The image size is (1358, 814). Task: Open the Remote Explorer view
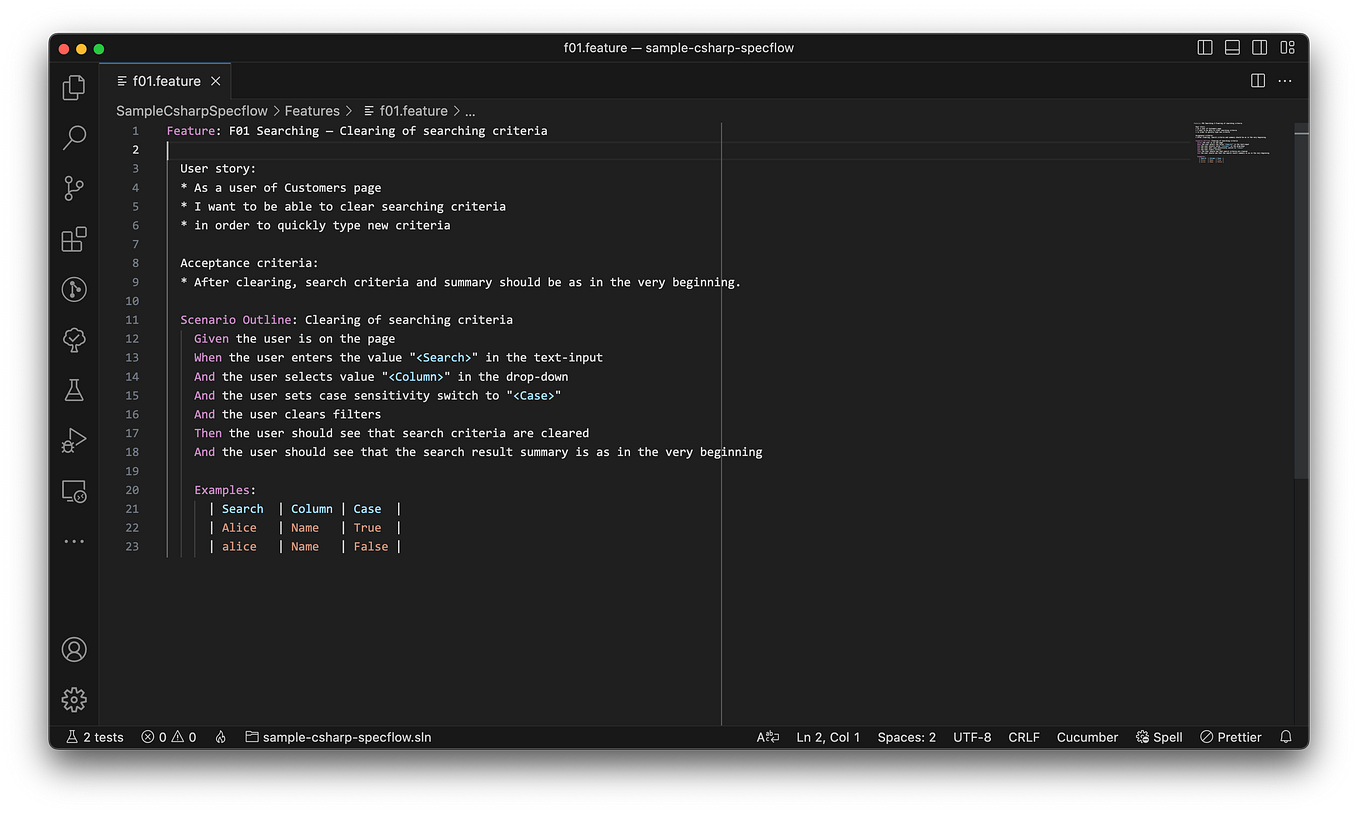coord(74,491)
